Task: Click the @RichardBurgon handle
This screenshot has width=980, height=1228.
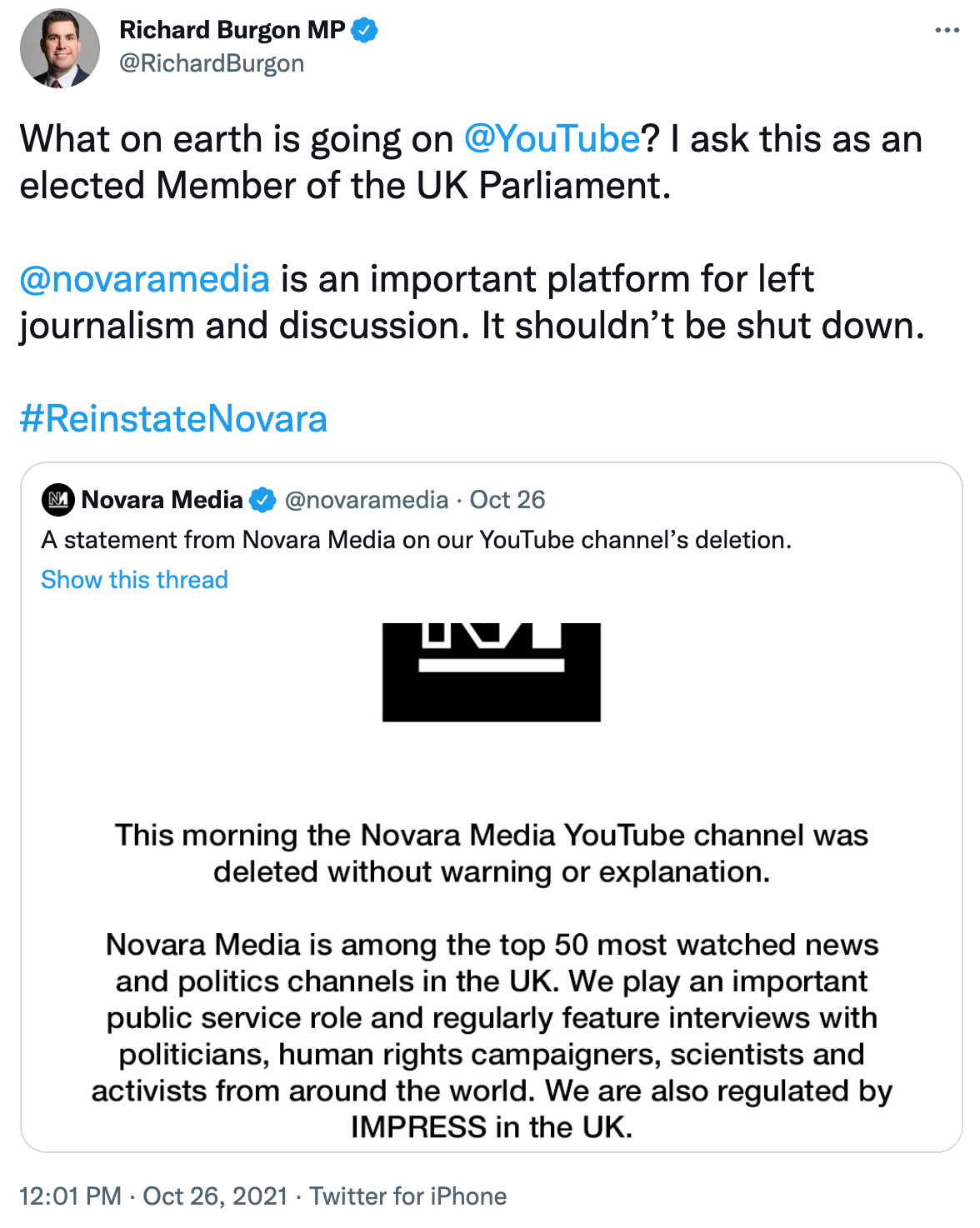Action: pyautogui.click(x=212, y=64)
